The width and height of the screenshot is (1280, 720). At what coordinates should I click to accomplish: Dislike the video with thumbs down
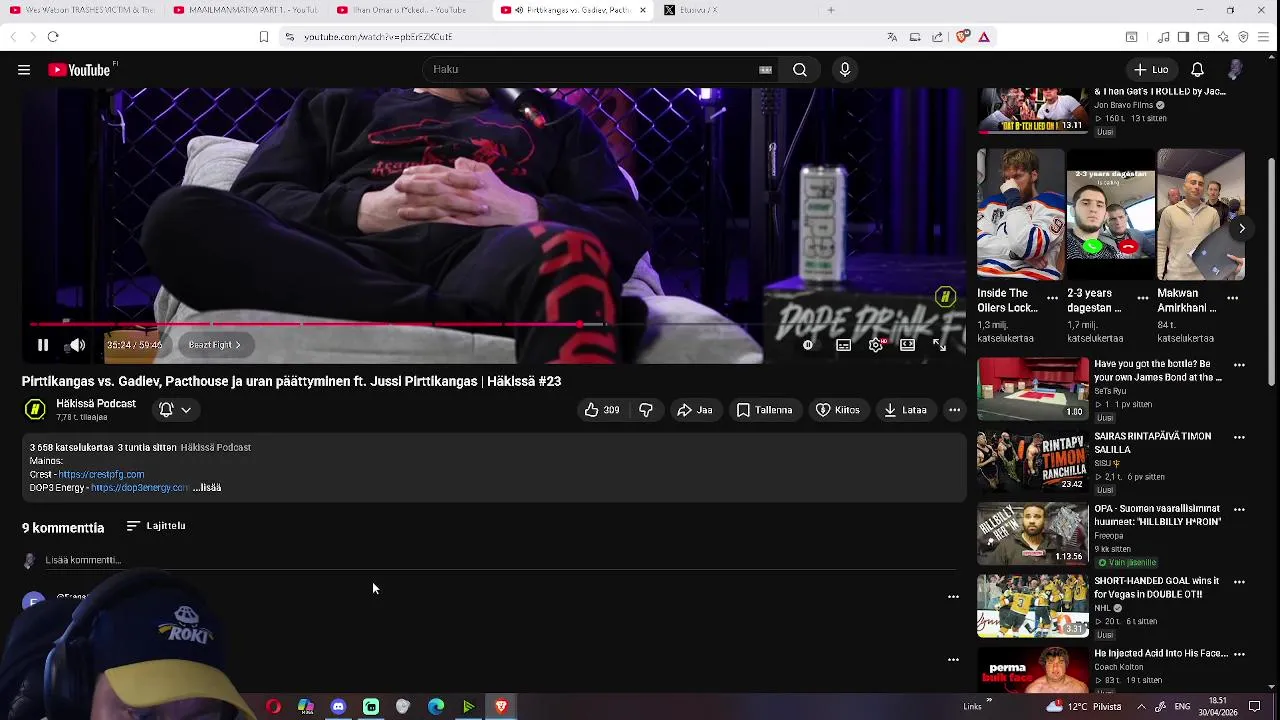coord(646,410)
